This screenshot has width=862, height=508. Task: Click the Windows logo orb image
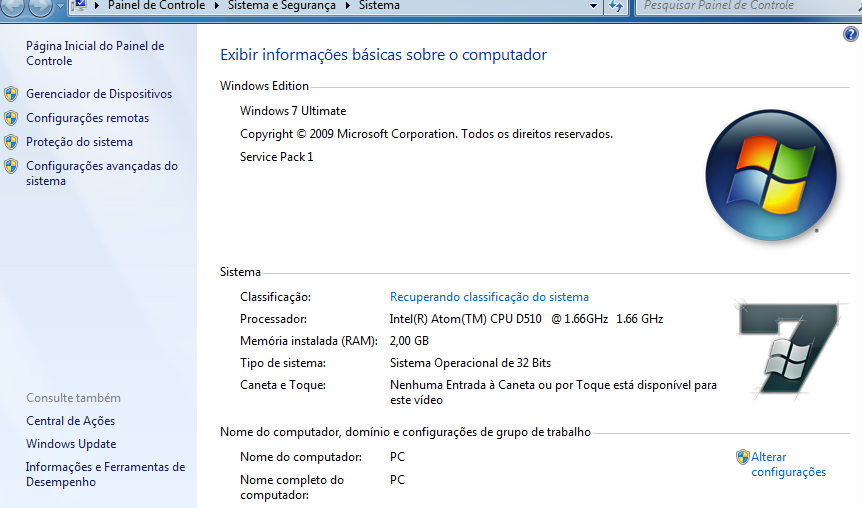click(771, 175)
